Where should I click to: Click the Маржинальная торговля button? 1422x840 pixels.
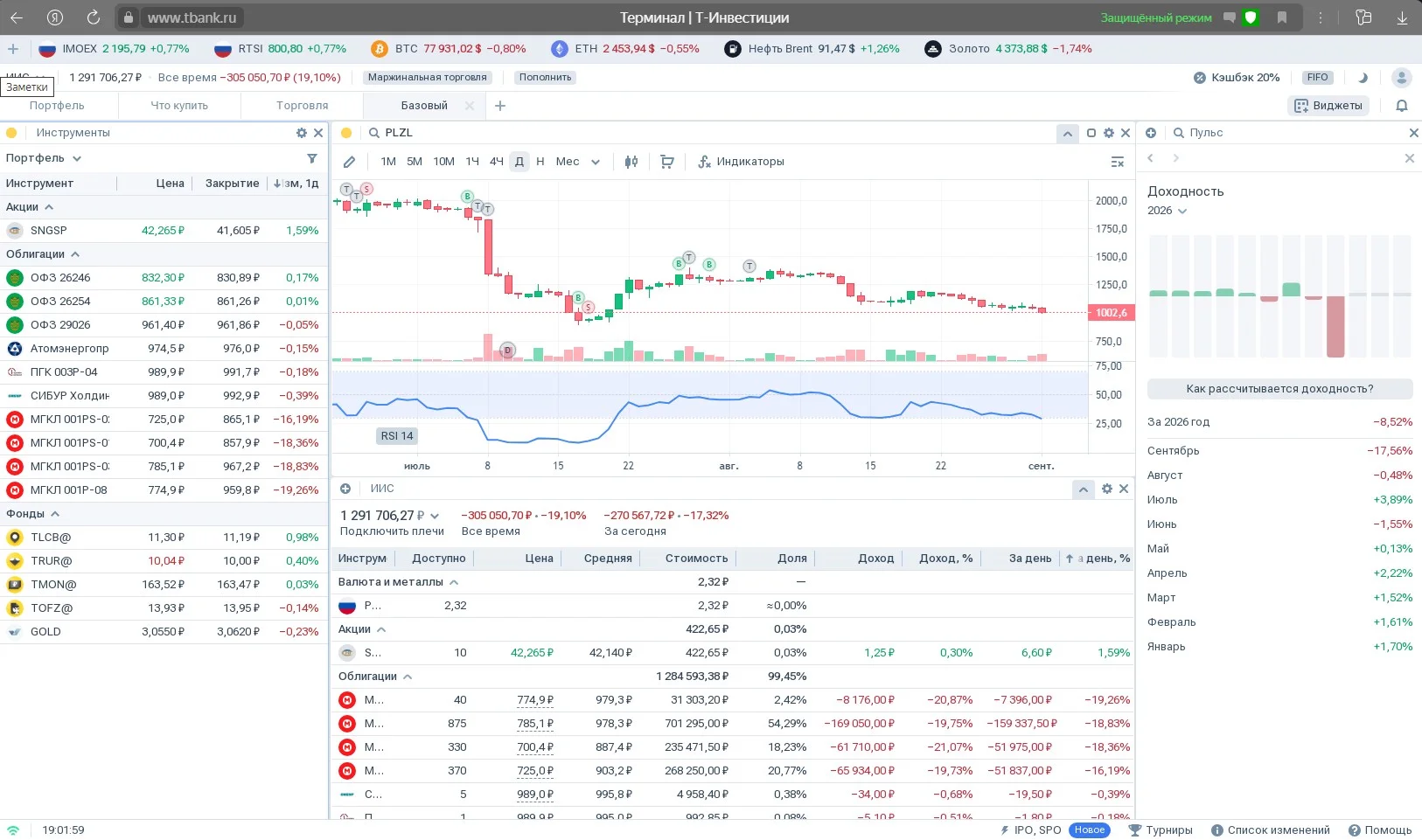pos(428,78)
